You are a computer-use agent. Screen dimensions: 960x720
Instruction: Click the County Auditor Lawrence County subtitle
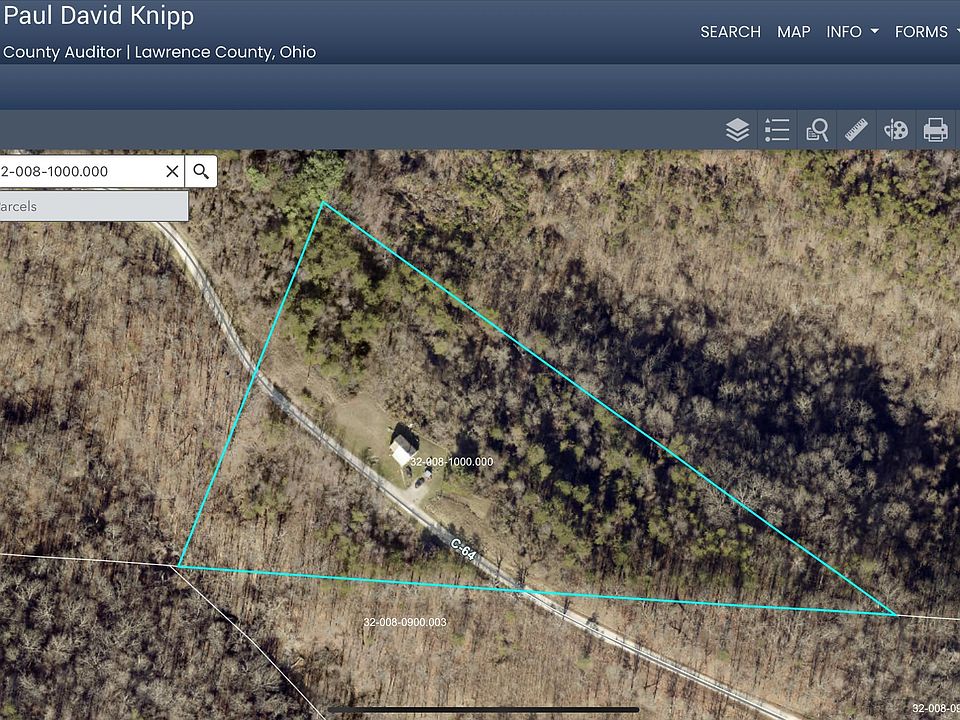click(x=159, y=52)
